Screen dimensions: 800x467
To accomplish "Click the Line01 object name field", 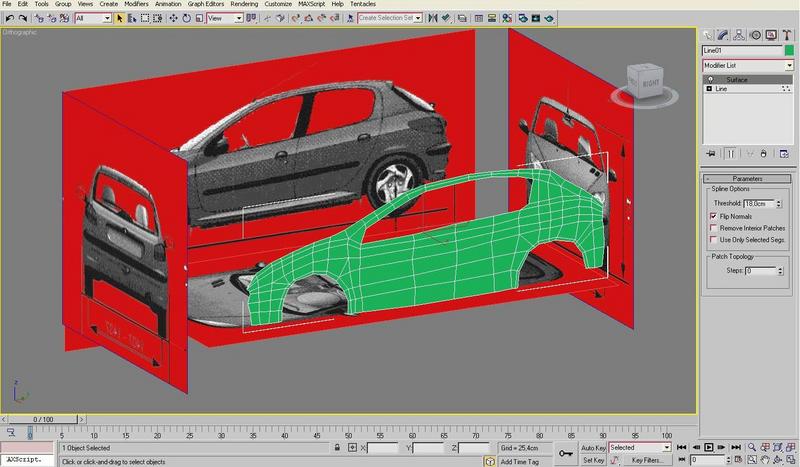I will [x=742, y=50].
